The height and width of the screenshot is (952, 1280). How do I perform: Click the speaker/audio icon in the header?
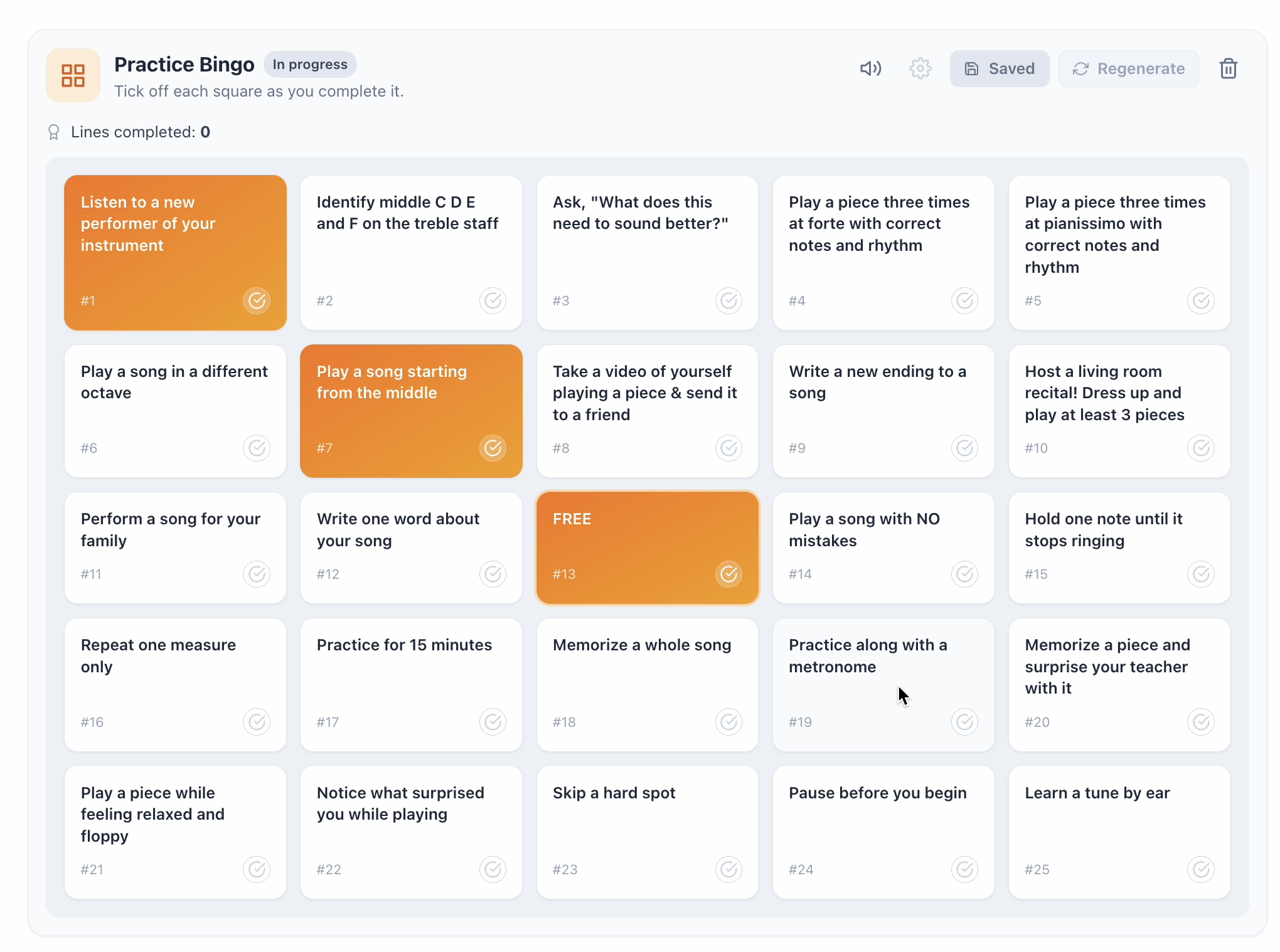(x=870, y=68)
